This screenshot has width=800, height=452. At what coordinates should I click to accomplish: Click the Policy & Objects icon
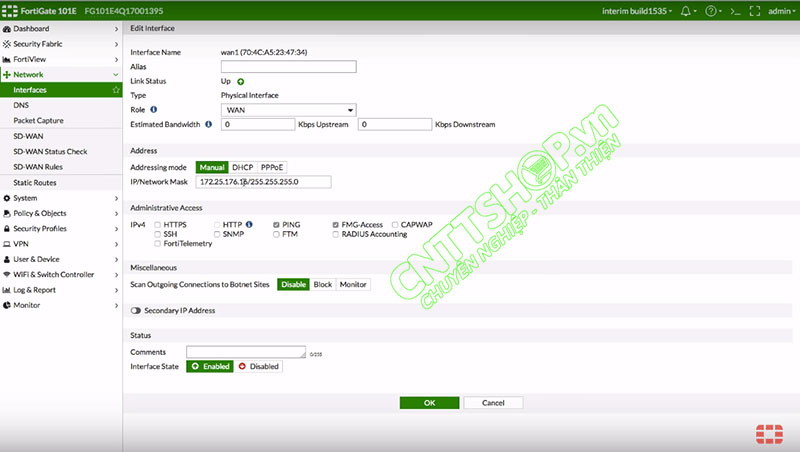pos(7,213)
